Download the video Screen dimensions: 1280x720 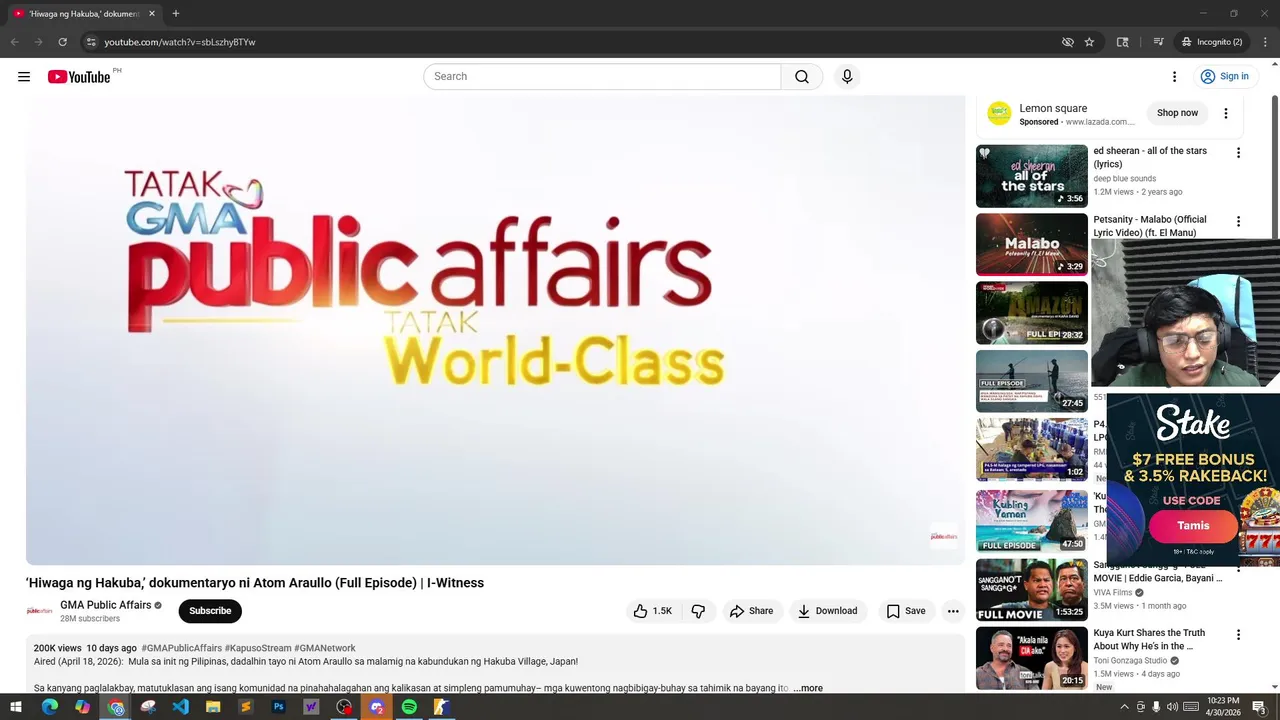[x=827, y=611]
